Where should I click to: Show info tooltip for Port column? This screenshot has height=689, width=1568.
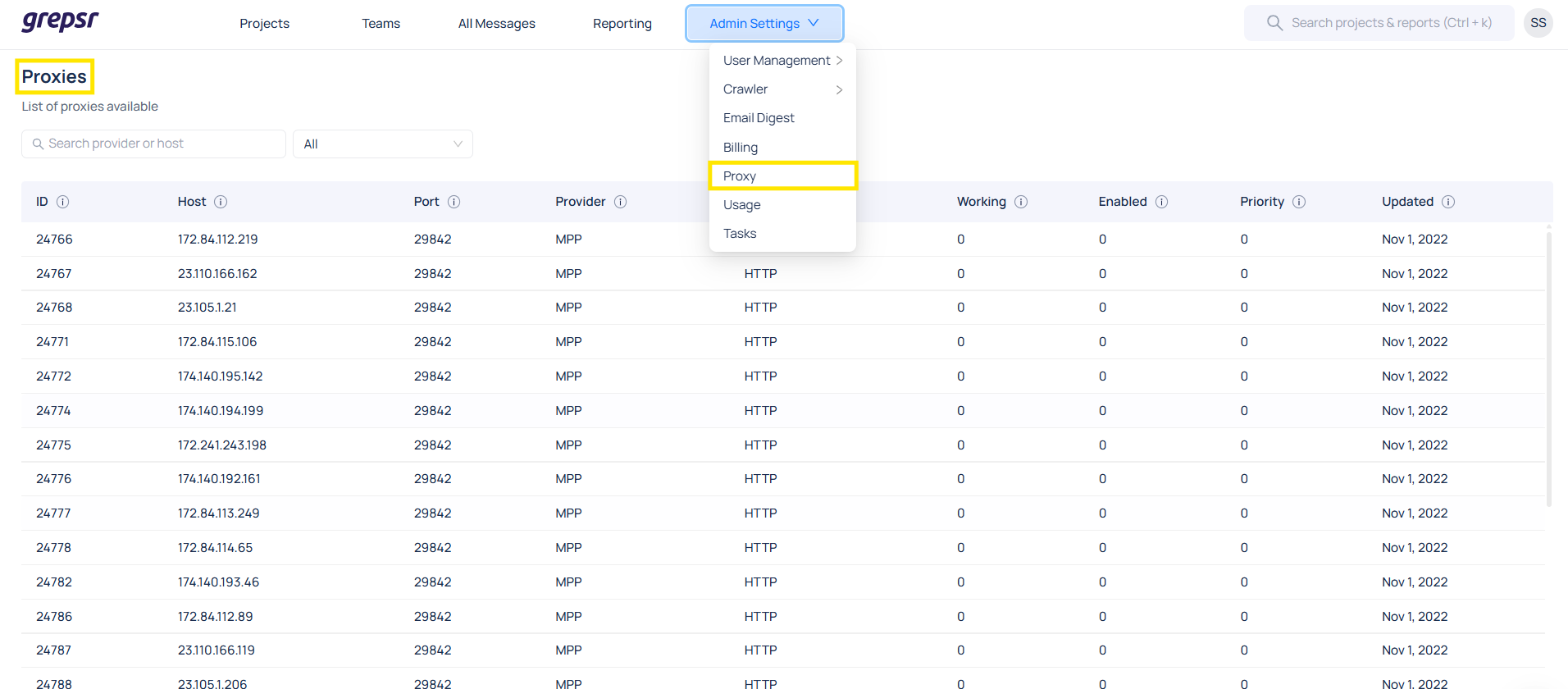click(454, 202)
